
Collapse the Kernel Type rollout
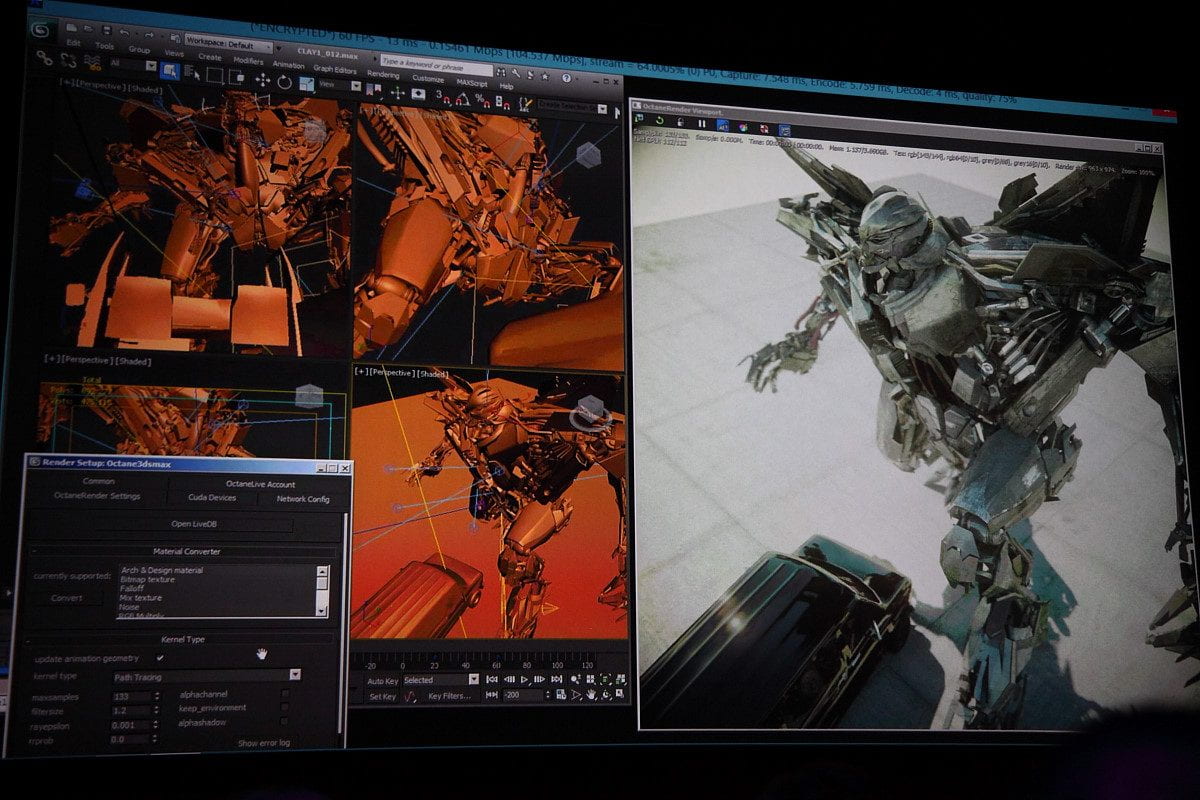[x=183, y=638]
